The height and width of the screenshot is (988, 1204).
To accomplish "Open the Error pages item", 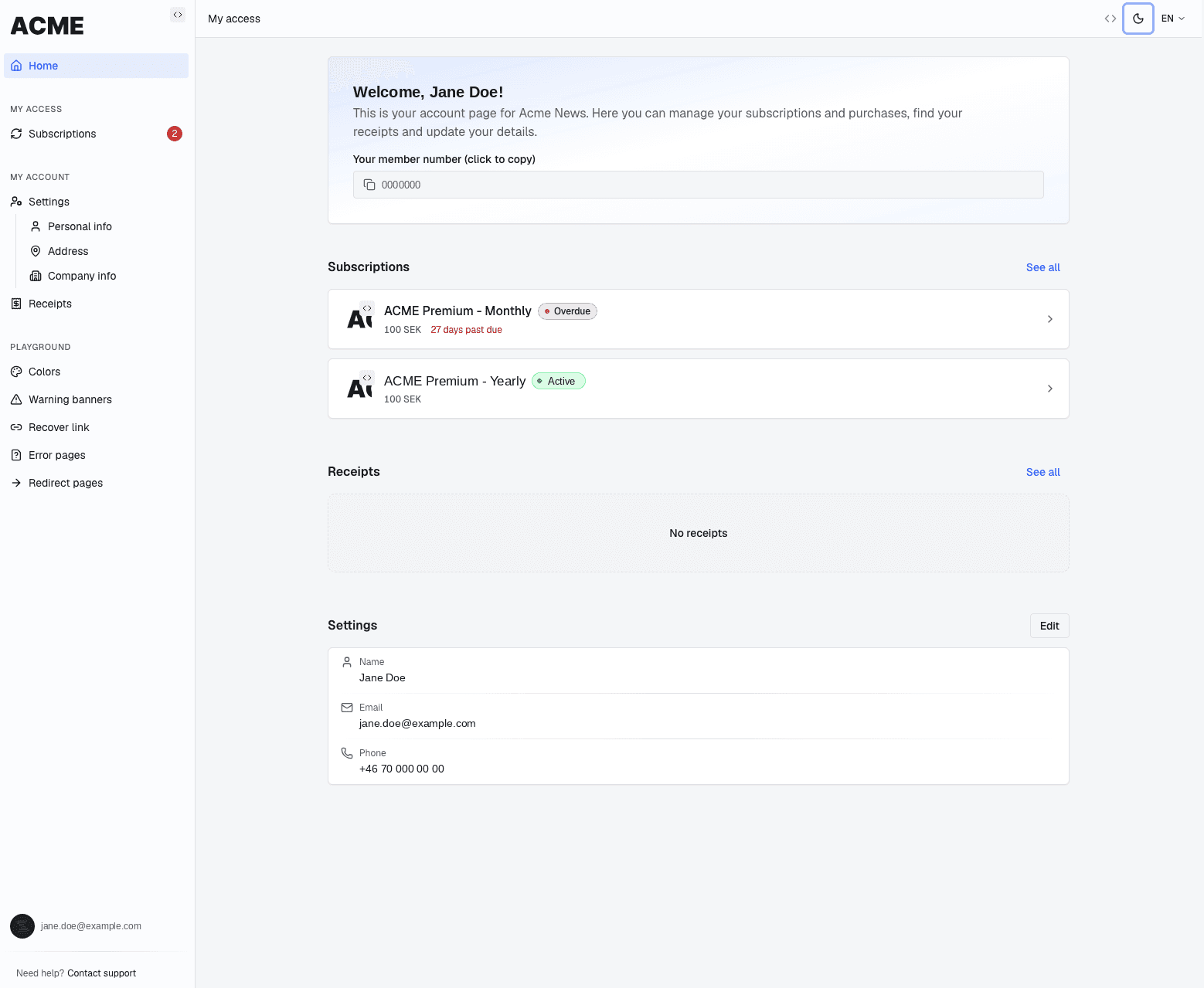I will (96, 455).
